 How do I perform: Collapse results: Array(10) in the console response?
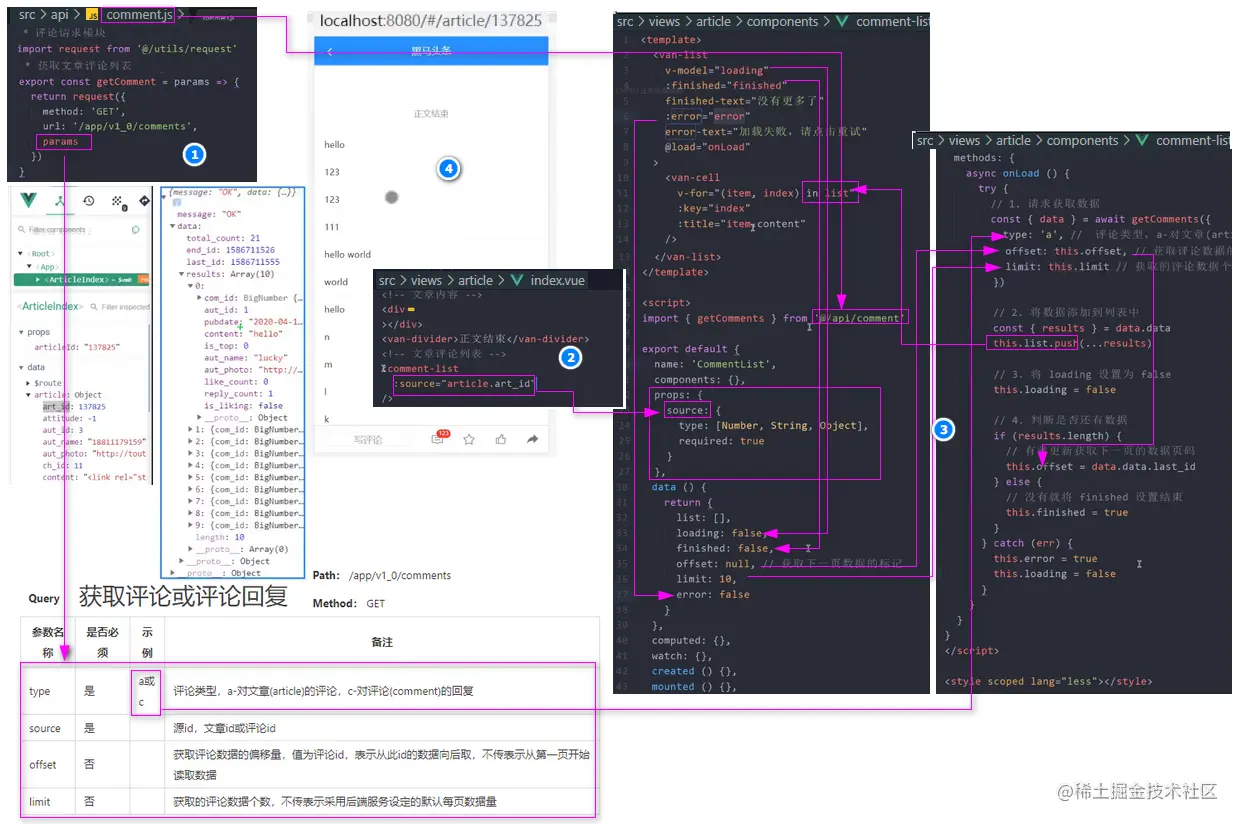pos(182,274)
